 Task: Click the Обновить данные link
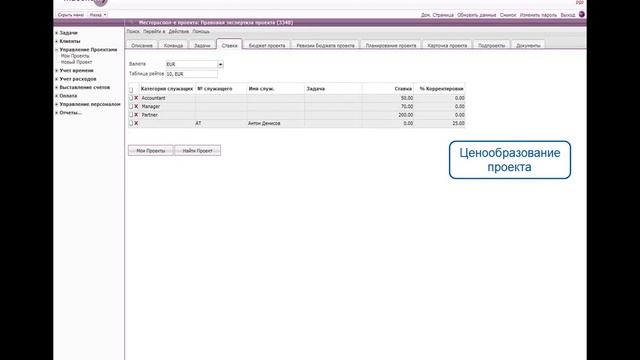tap(476, 15)
